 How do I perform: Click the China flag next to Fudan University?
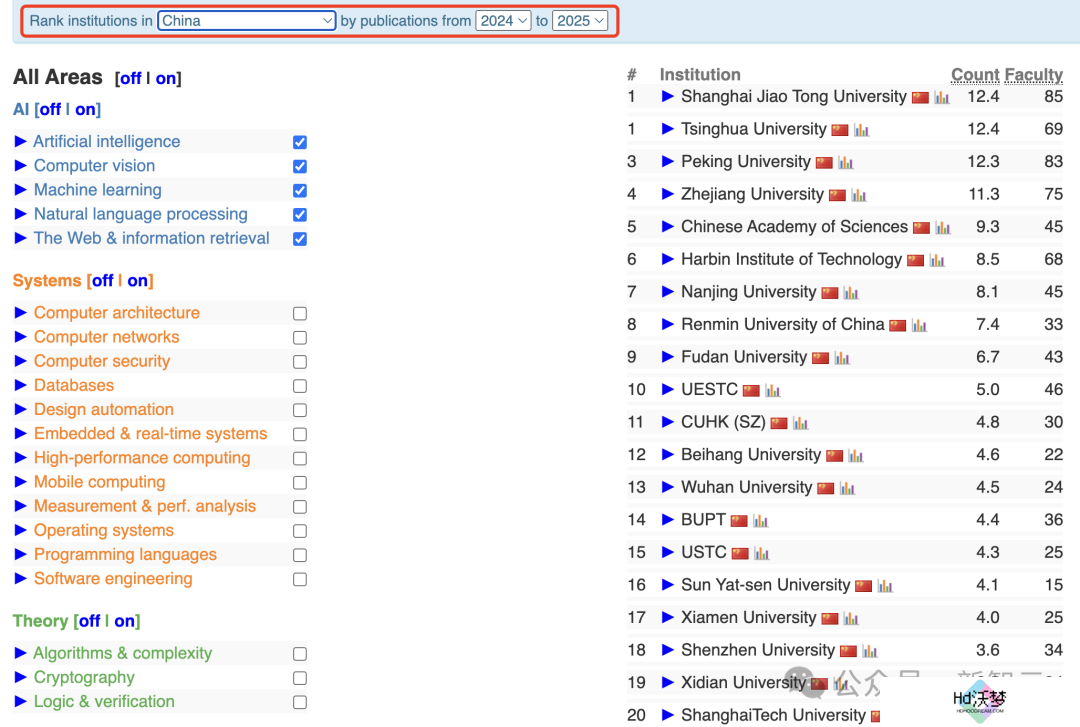point(820,358)
